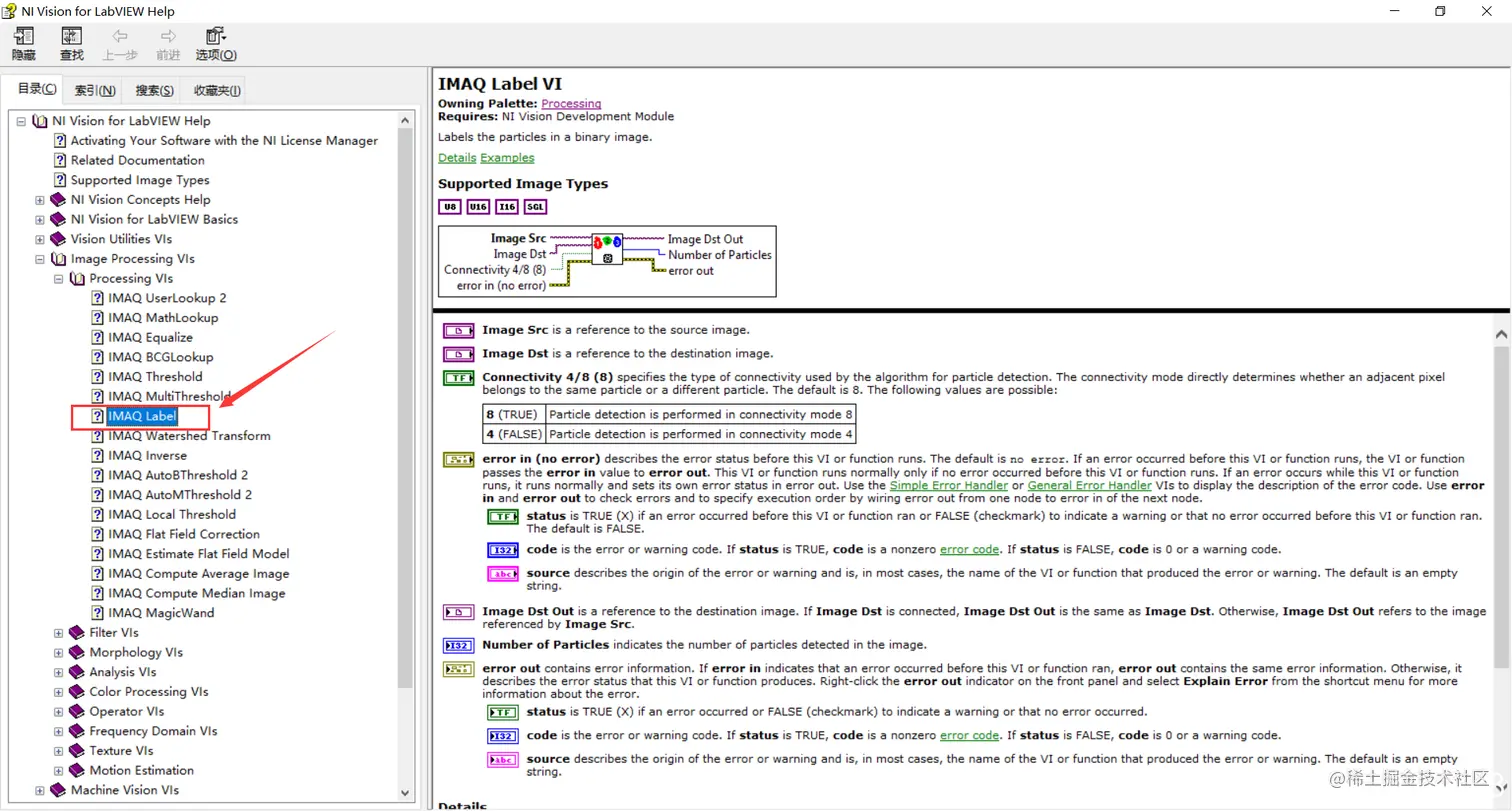Click the Color Processing VIs book icon
Viewport: 1512px width, 811px height.
coord(77,692)
